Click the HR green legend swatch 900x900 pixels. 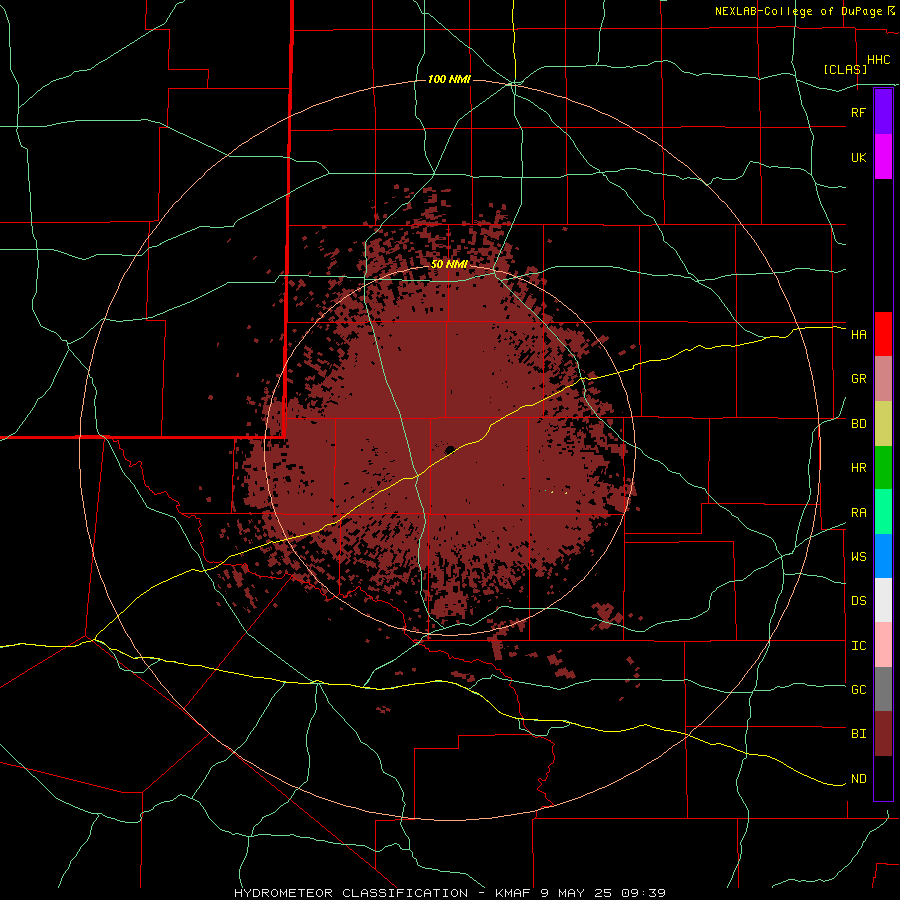883,468
